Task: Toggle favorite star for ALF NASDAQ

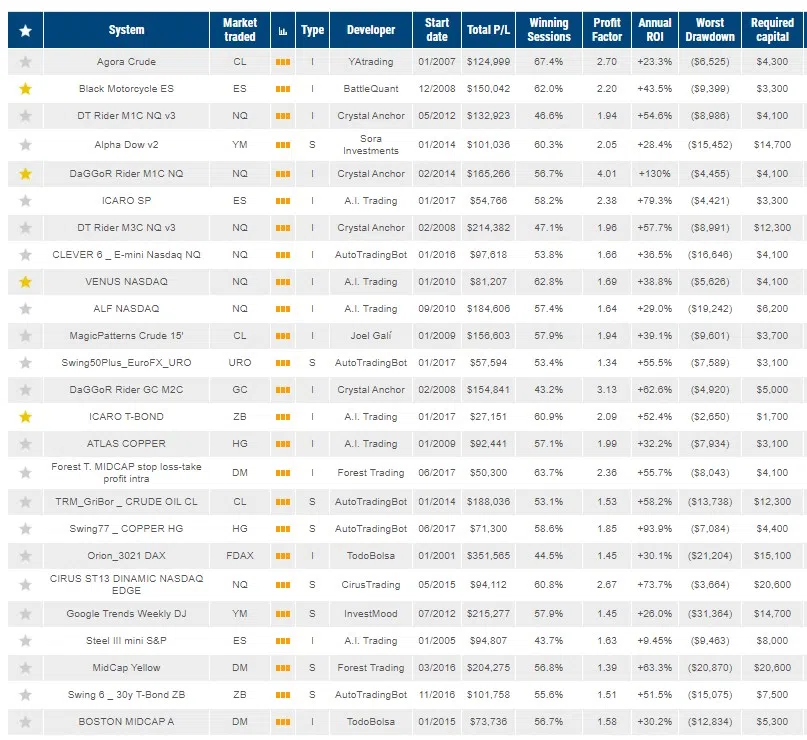Action: point(25,309)
